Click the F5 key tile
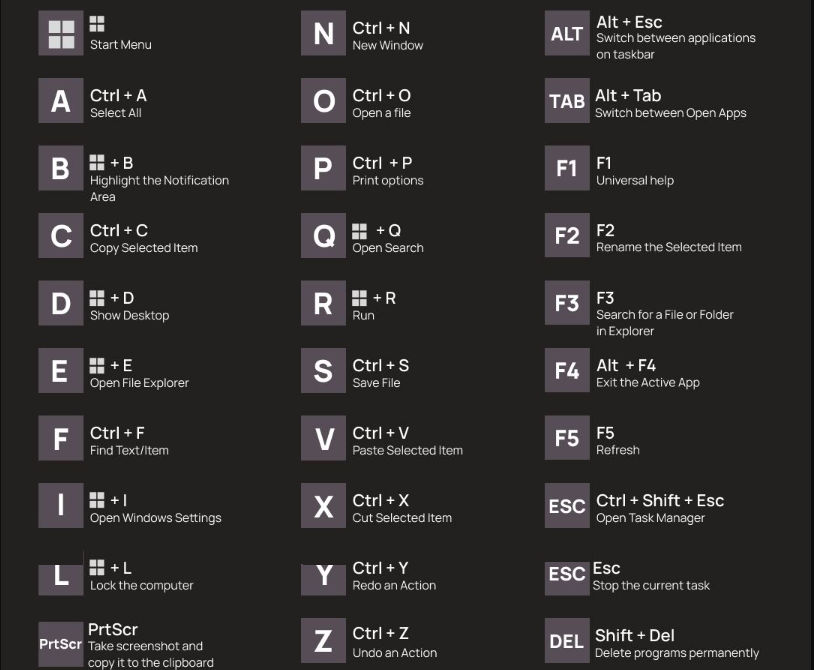The image size is (814, 670). 567,438
